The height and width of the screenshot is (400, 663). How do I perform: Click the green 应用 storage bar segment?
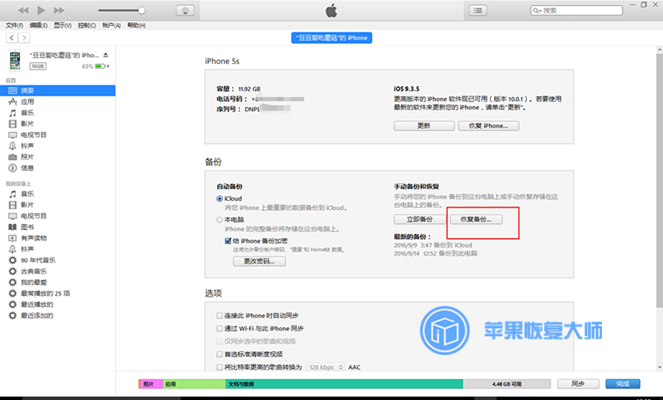coord(195,384)
